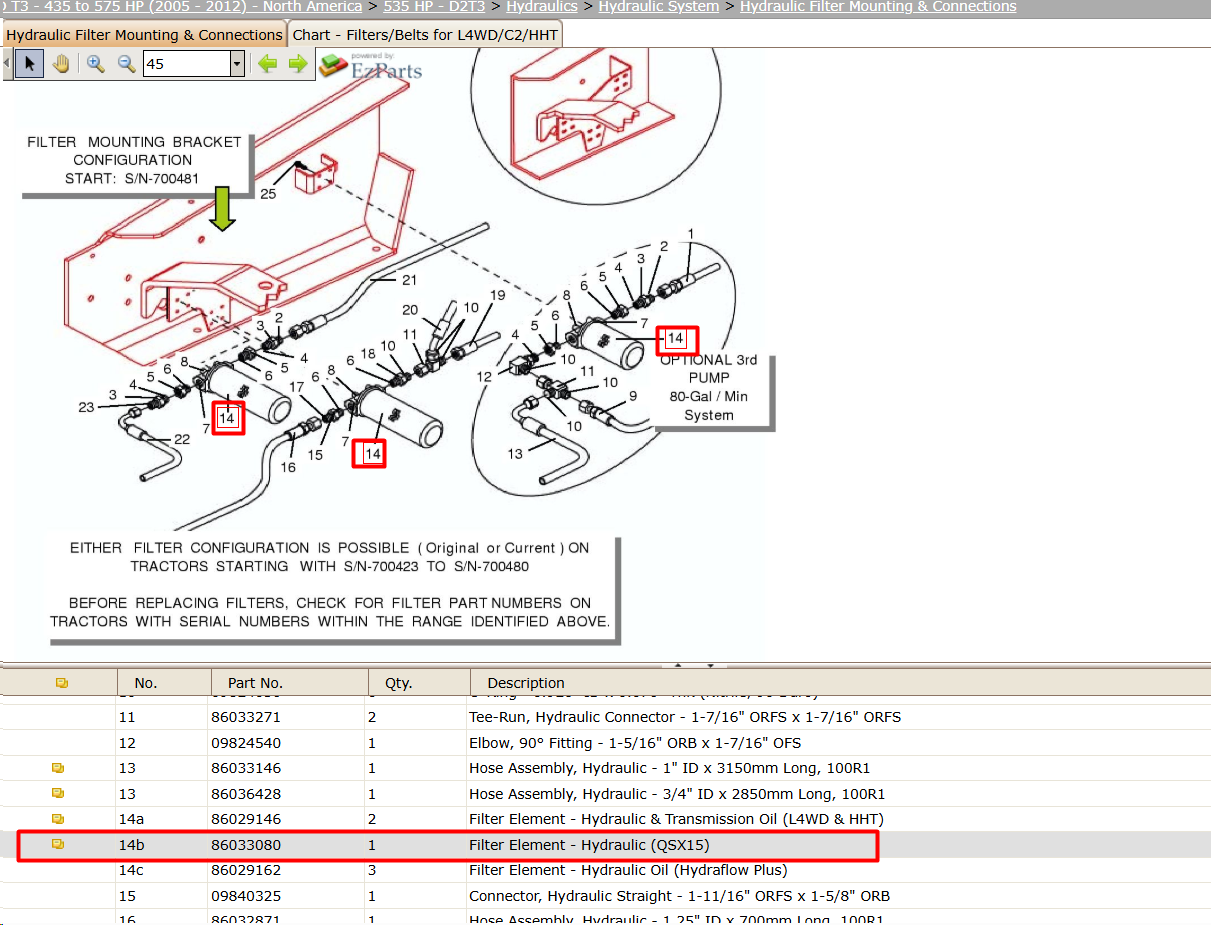Select the Elbow, 90° Fitting row description
The height and width of the screenshot is (925, 1211).
coord(635,743)
